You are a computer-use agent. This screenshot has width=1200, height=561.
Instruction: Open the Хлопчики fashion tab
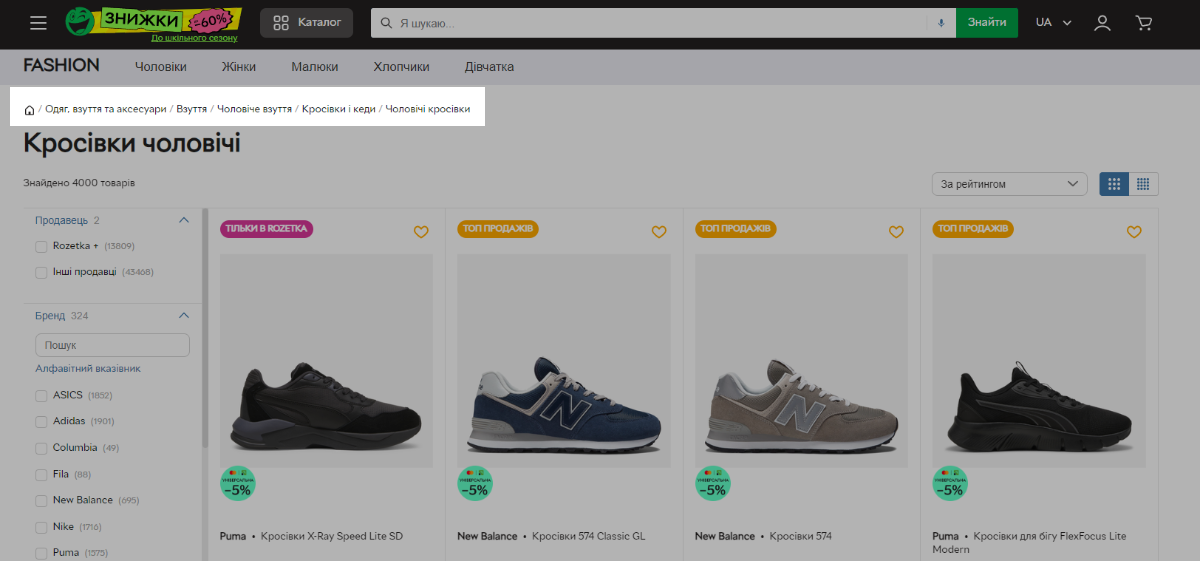402,67
